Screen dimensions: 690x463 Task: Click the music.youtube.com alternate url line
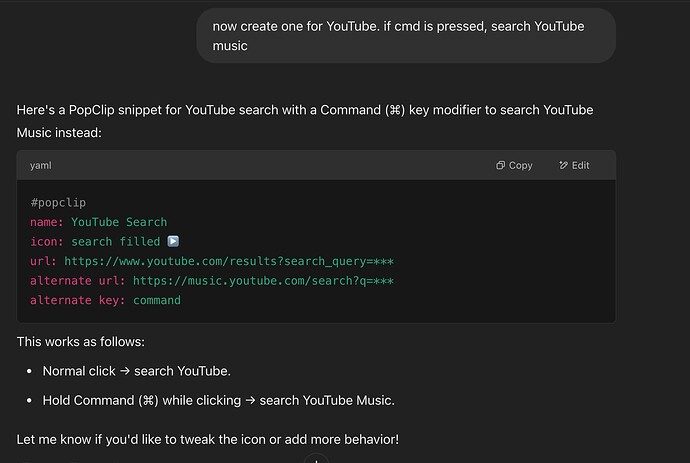pos(212,280)
